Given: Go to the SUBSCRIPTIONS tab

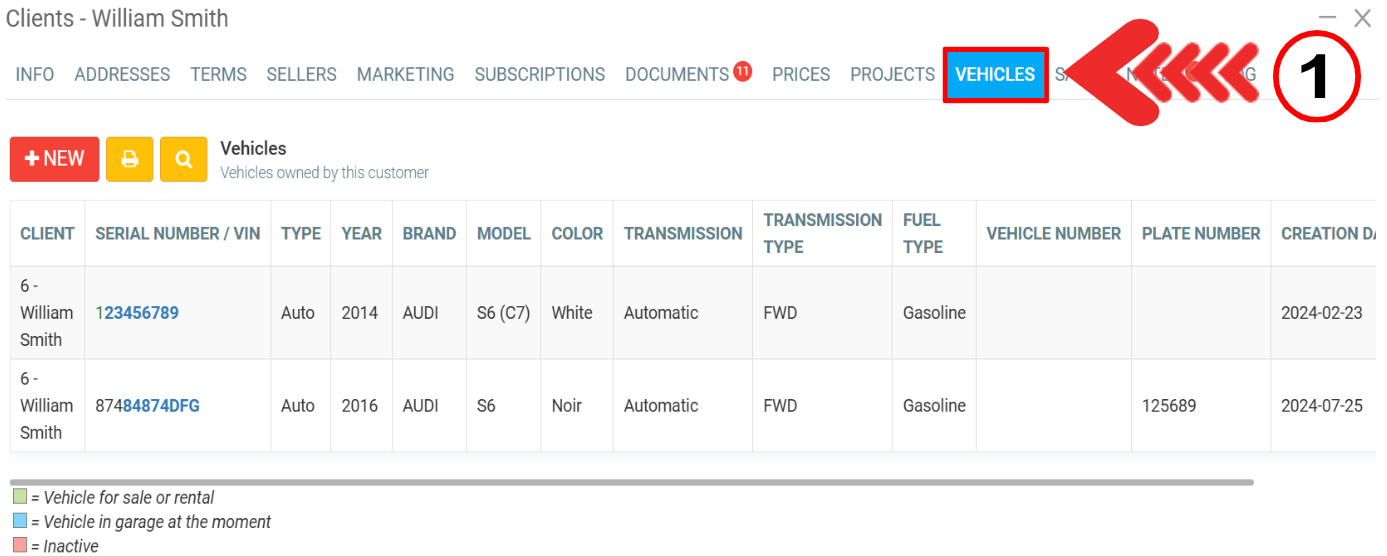Looking at the screenshot, I should [539, 75].
